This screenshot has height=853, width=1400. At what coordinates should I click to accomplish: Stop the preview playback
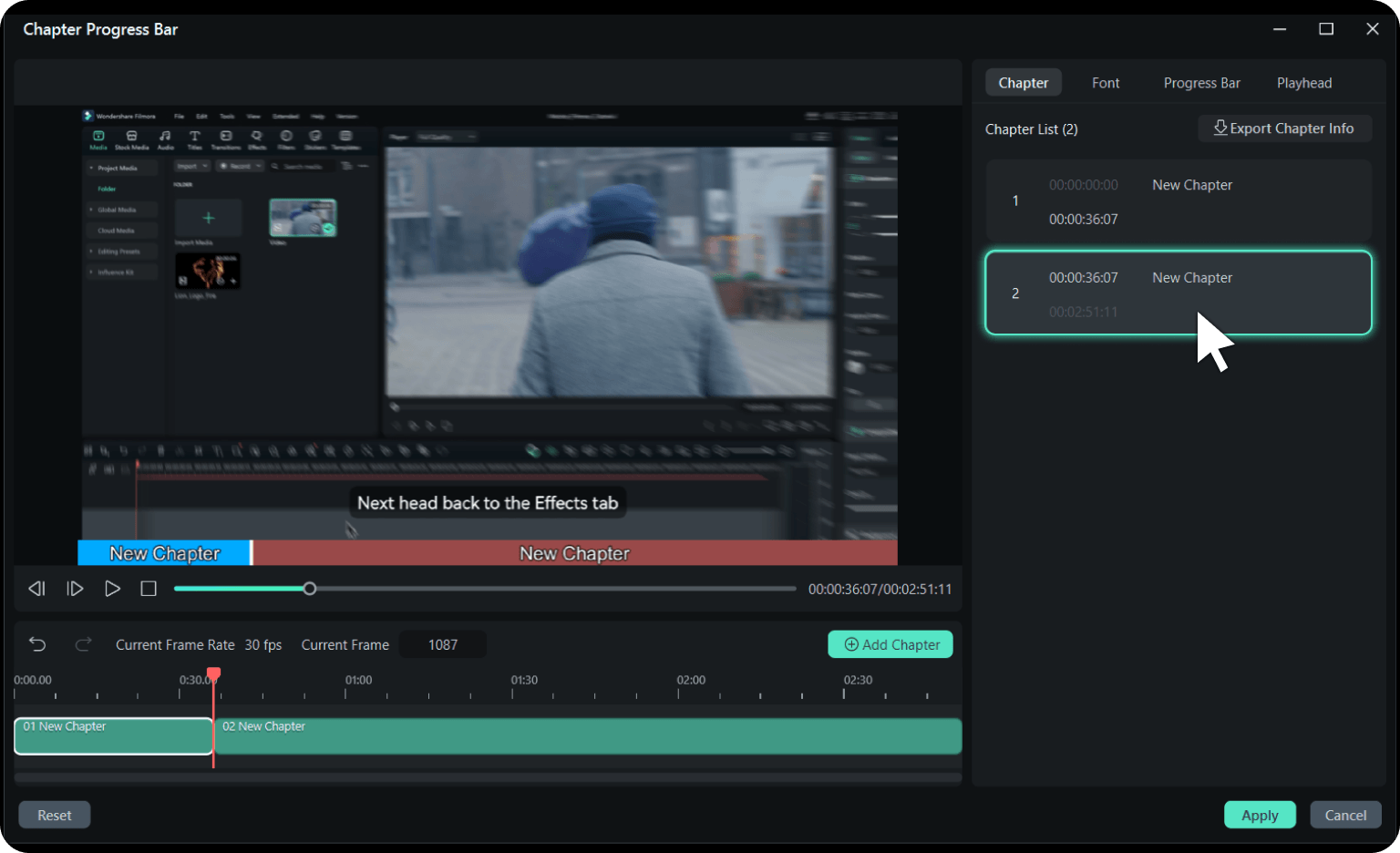pos(149,589)
